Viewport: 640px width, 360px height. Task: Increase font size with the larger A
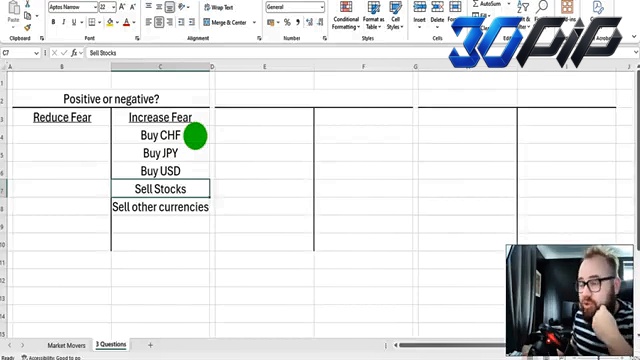[122, 7]
